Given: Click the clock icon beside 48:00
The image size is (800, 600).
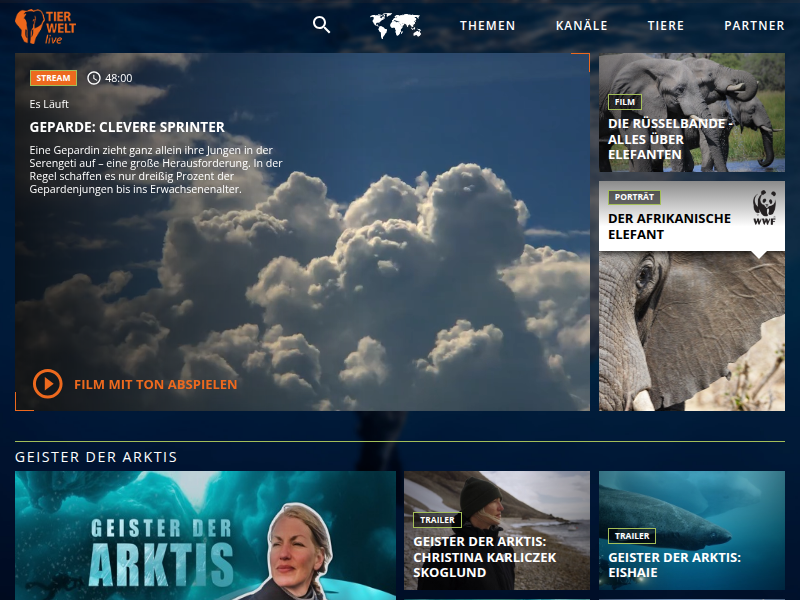Looking at the screenshot, I should (94, 78).
